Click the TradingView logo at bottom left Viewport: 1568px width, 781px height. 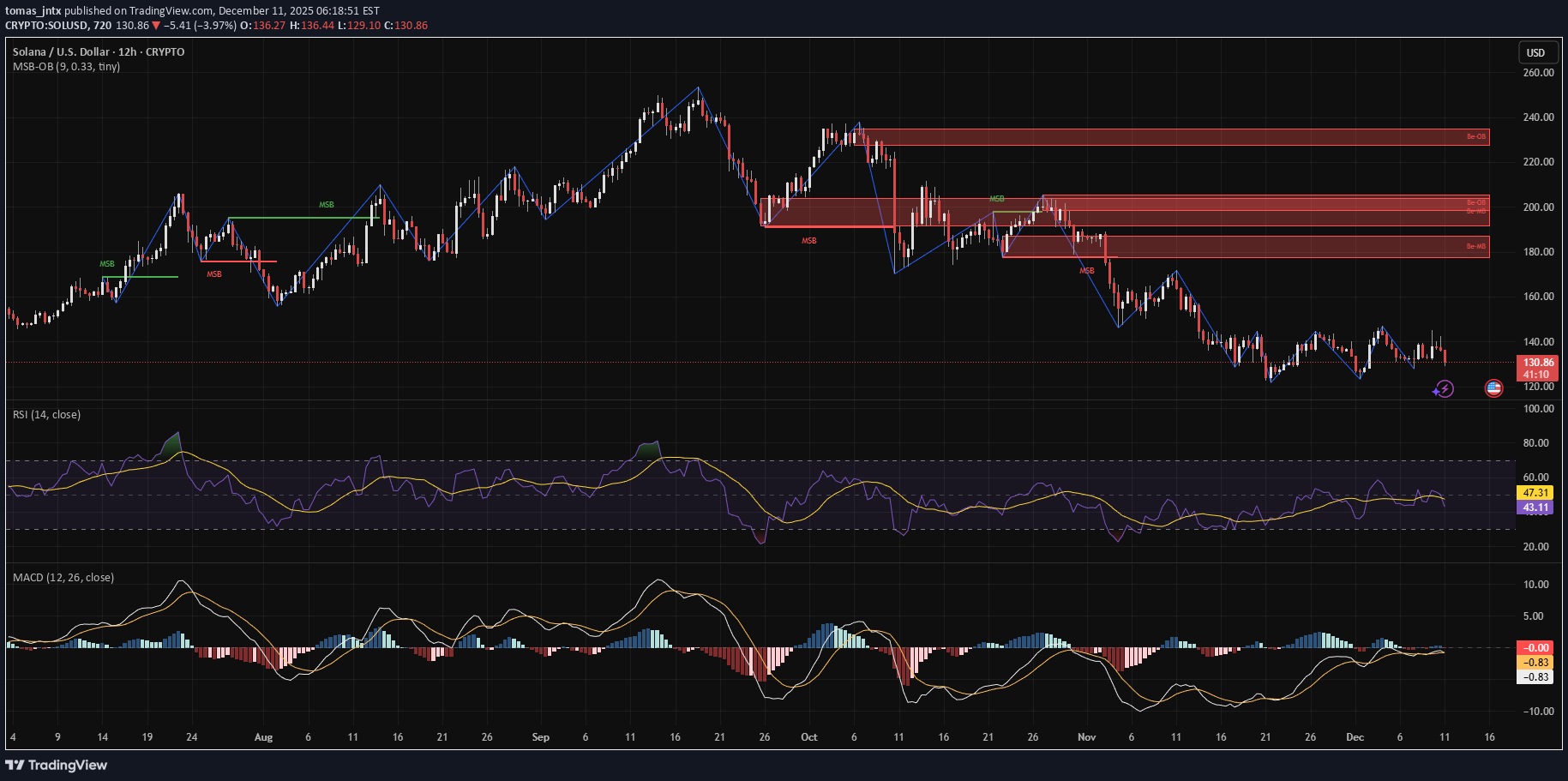57,765
